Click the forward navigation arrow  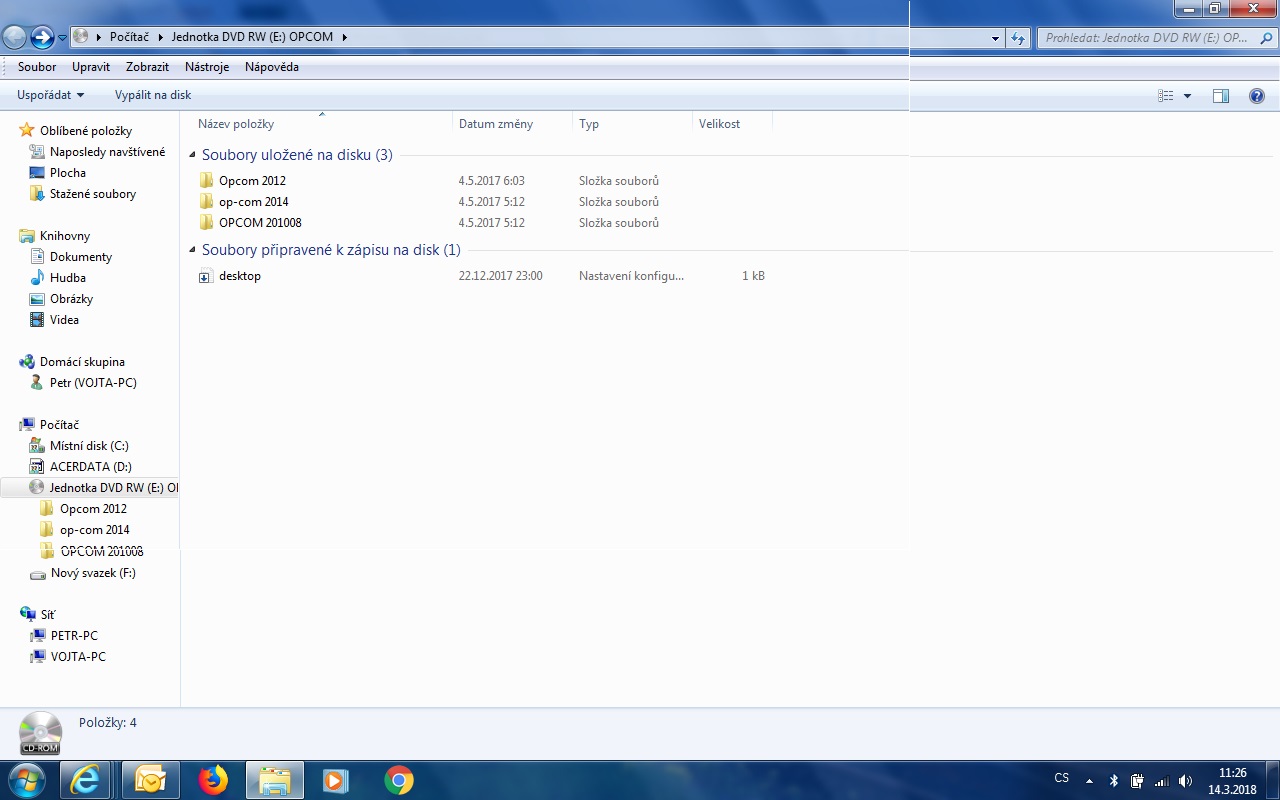pos(42,38)
